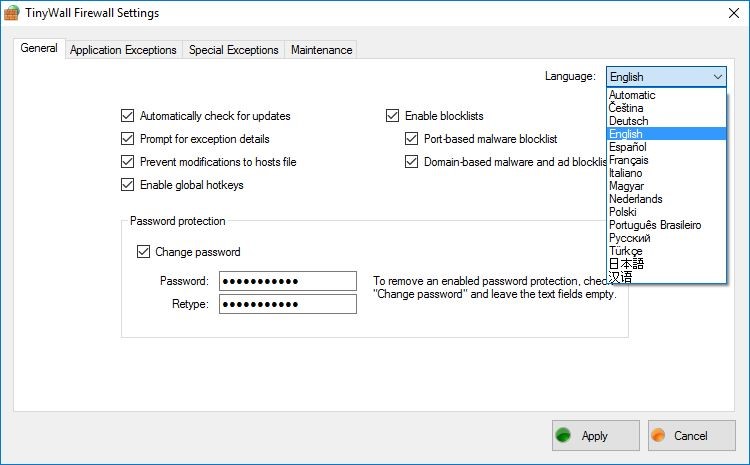Open the Special Exceptions tab
This screenshot has width=750, height=465.
click(x=234, y=50)
